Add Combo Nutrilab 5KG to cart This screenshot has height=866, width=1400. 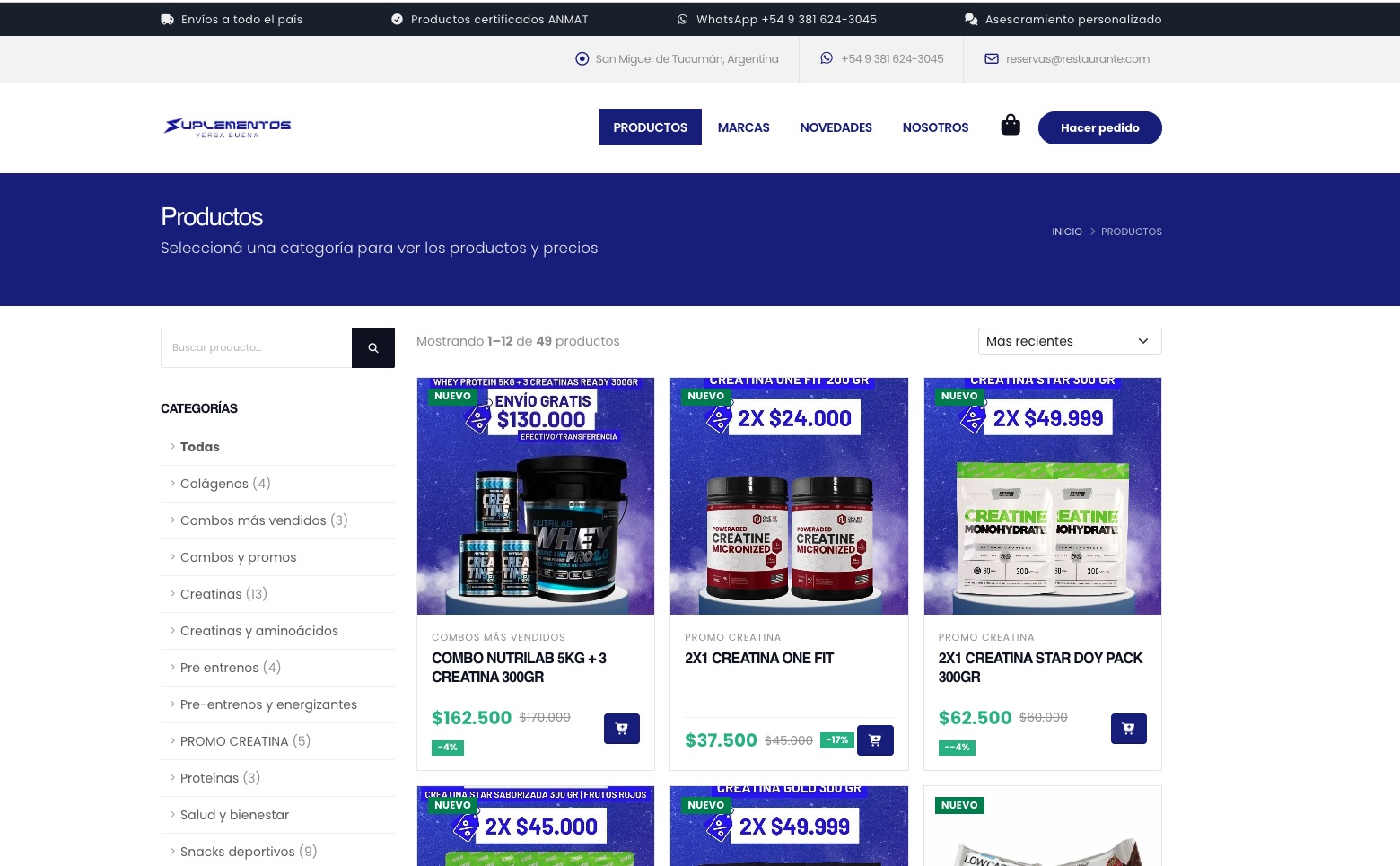[x=622, y=729]
